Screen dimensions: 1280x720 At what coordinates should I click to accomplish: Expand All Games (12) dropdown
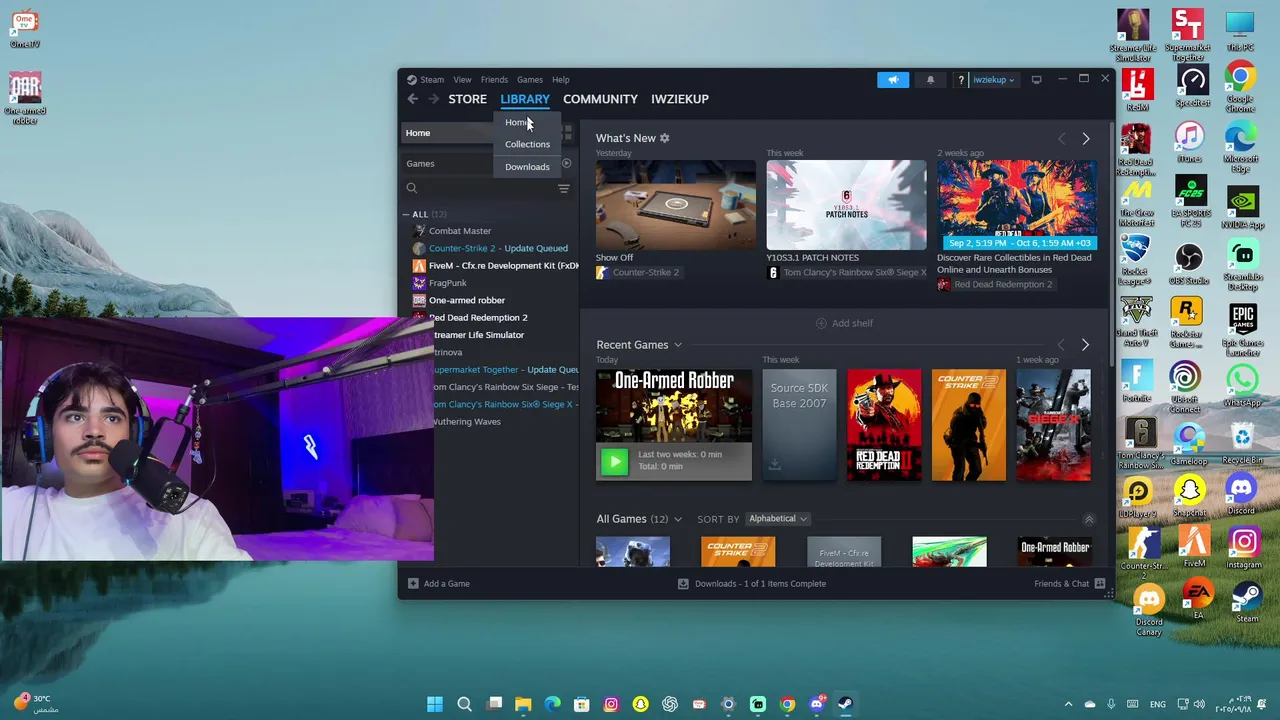point(678,519)
